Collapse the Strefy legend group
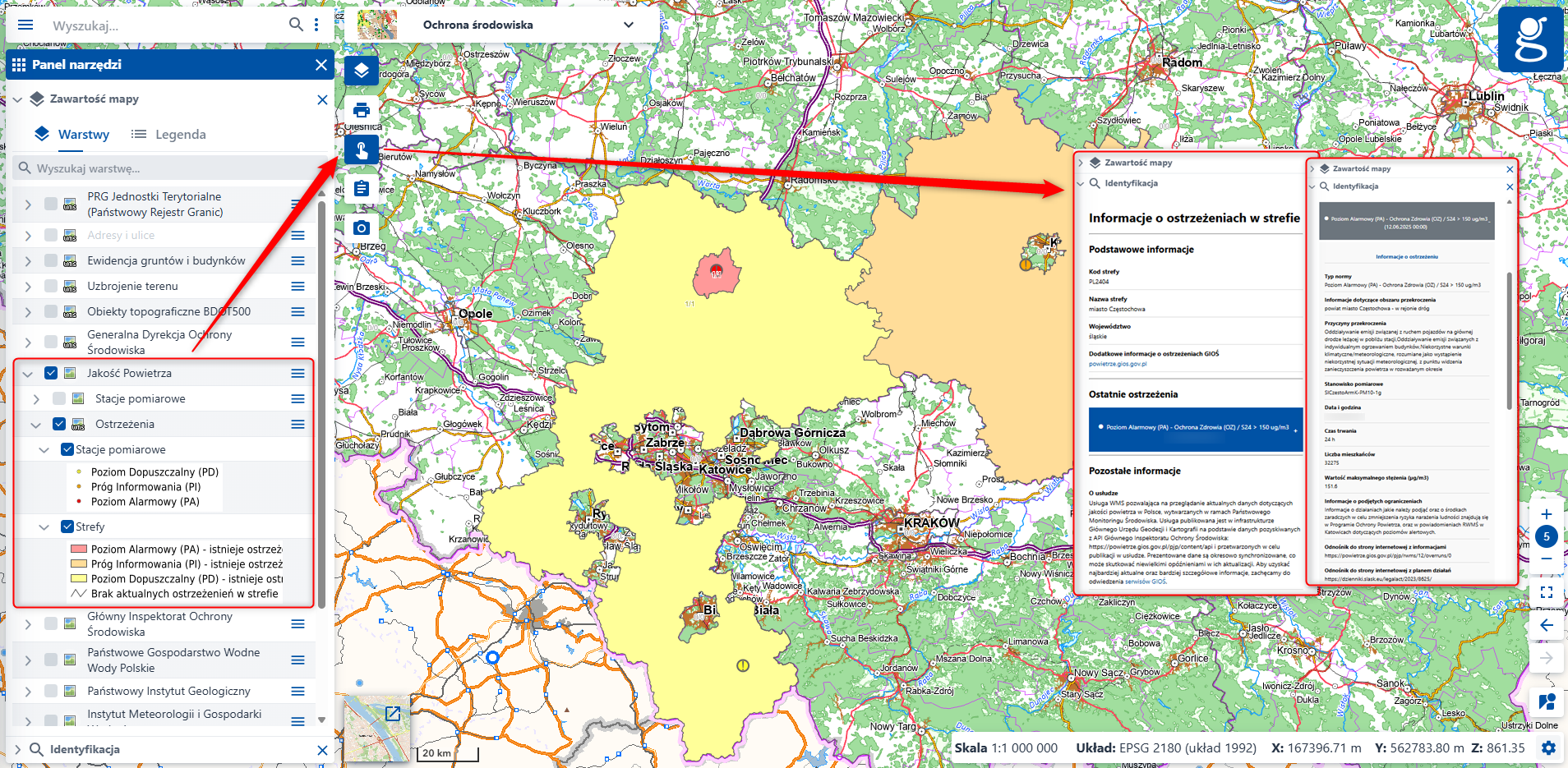The image size is (1568, 768). [x=44, y=527]
